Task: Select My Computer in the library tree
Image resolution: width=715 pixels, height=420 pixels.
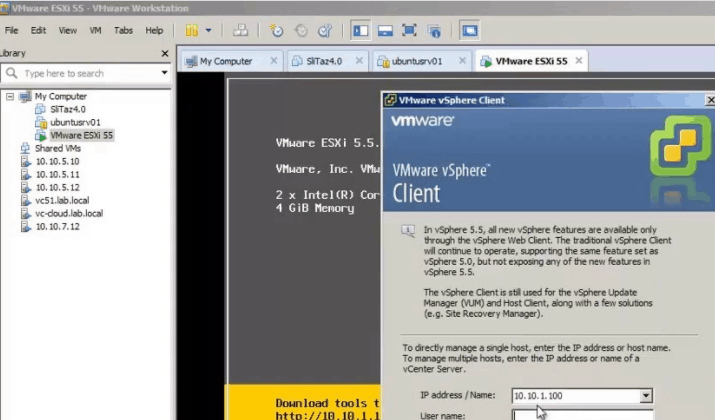Action: click(x=61, y=96)
